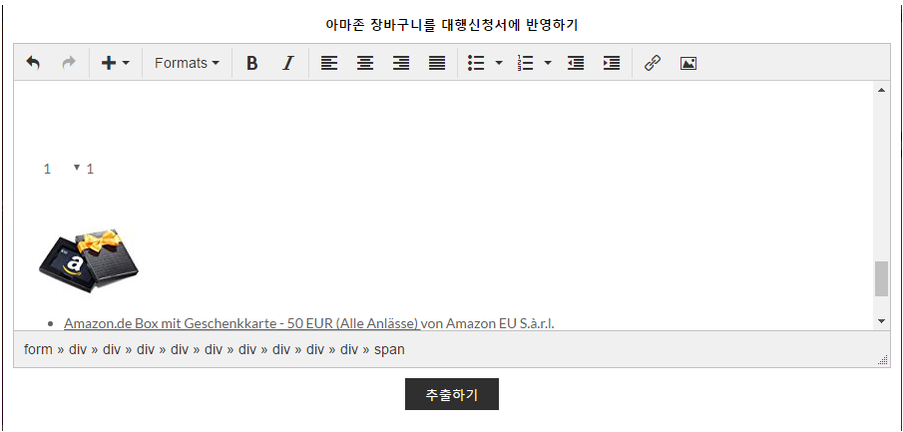Decrease indent of paragraph
The image size is (903, 432).
tap(575, 63)
